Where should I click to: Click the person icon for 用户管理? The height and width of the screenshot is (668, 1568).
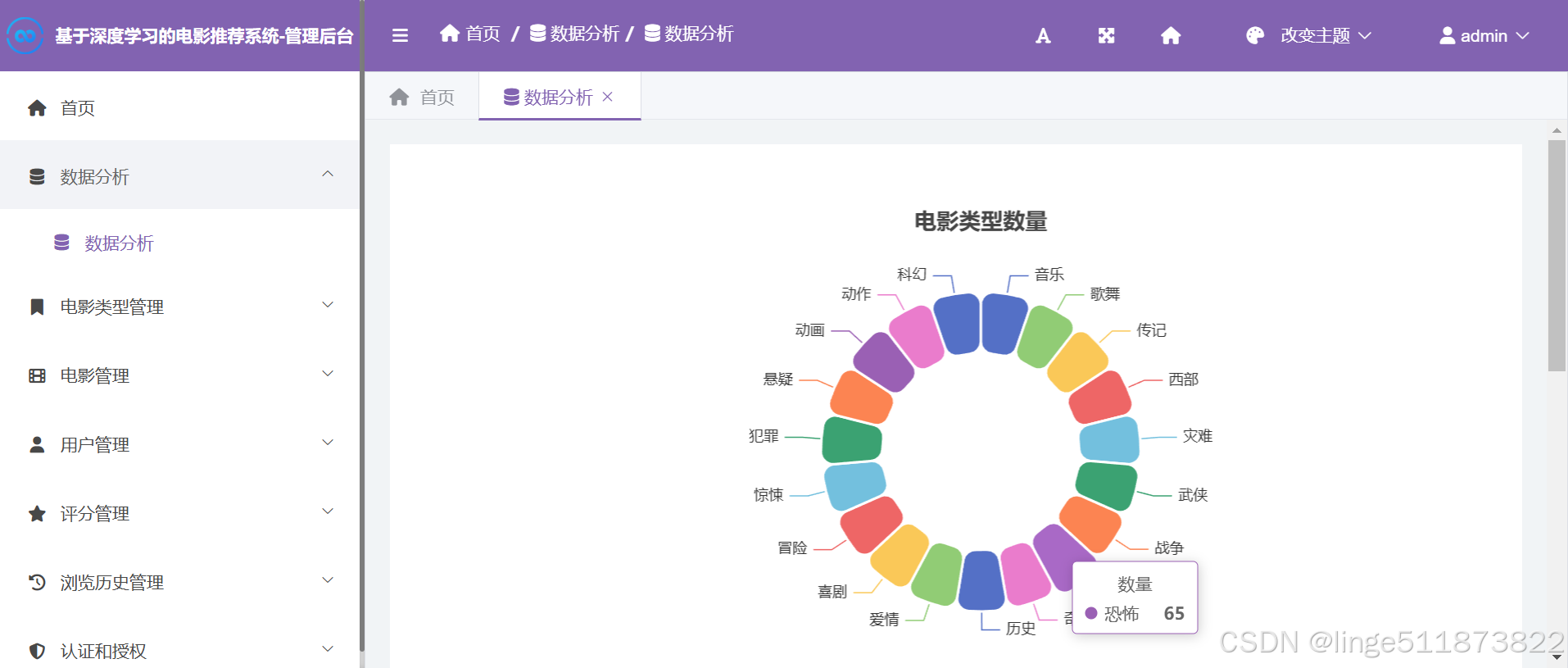point(37,444)
